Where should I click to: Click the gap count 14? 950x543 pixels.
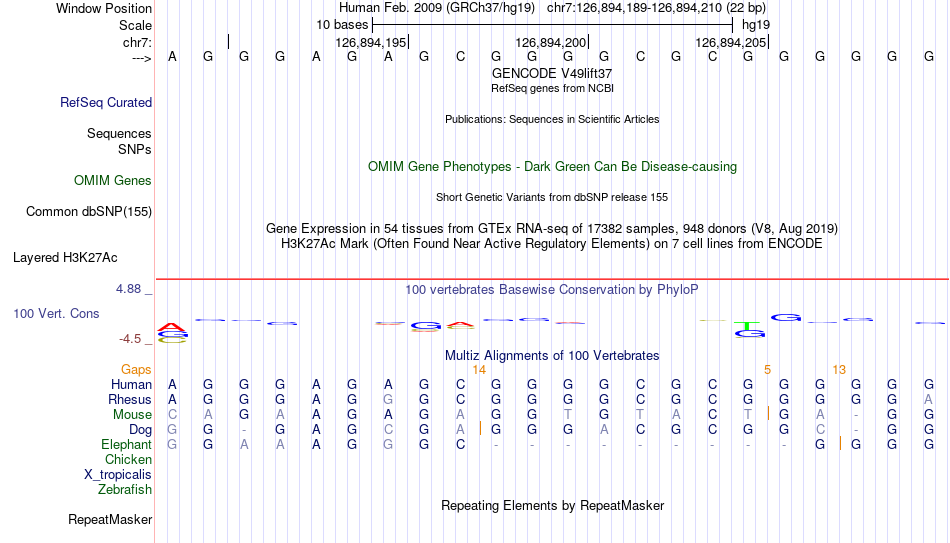click(479, 370)
